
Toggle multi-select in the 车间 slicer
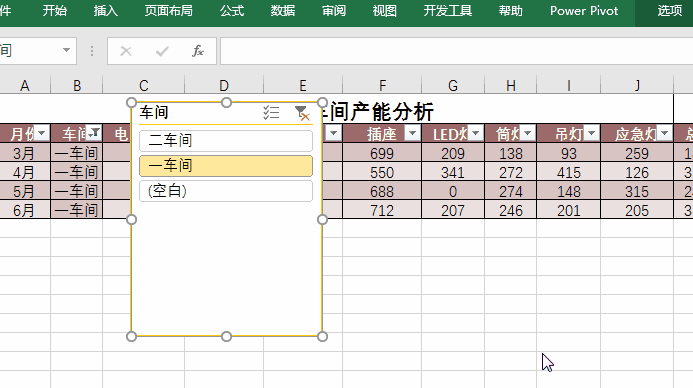(x=271, y=113)
